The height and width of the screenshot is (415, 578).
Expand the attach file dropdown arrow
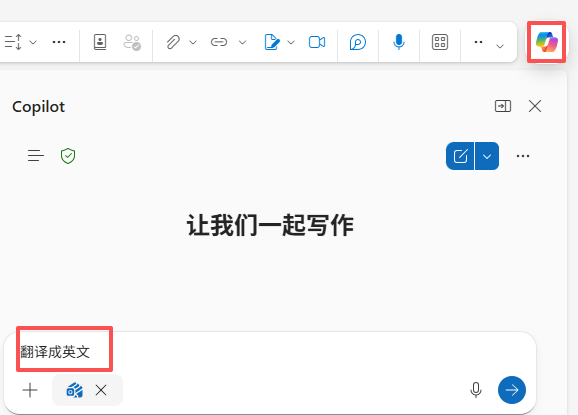(193, 42)
